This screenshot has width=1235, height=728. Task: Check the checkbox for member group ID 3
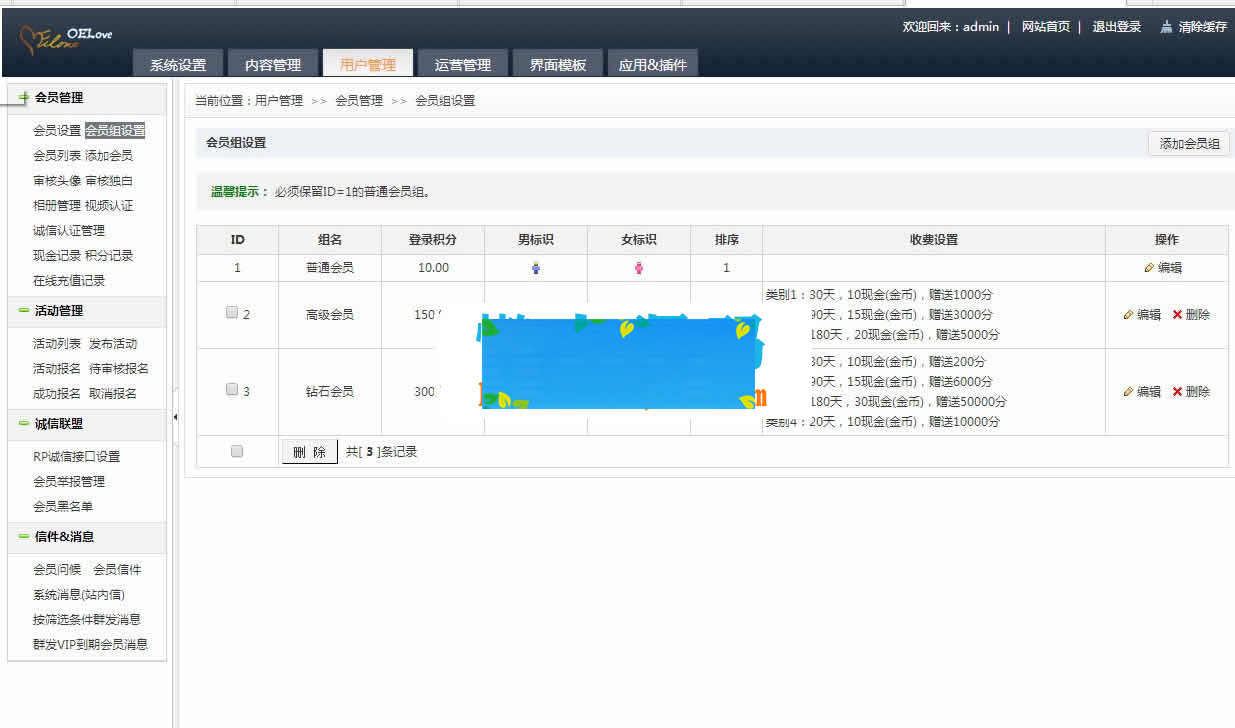point(231,389)
